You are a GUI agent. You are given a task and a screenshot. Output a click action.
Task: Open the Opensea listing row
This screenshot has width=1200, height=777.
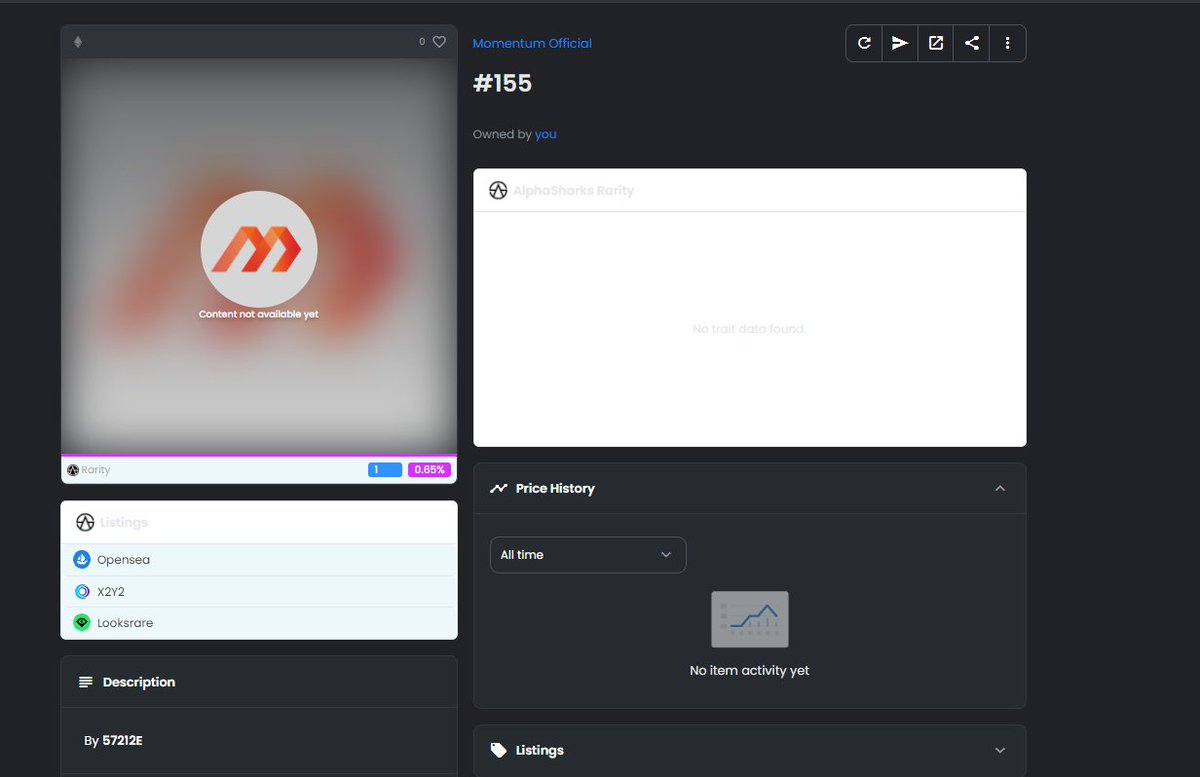(259, 560)
